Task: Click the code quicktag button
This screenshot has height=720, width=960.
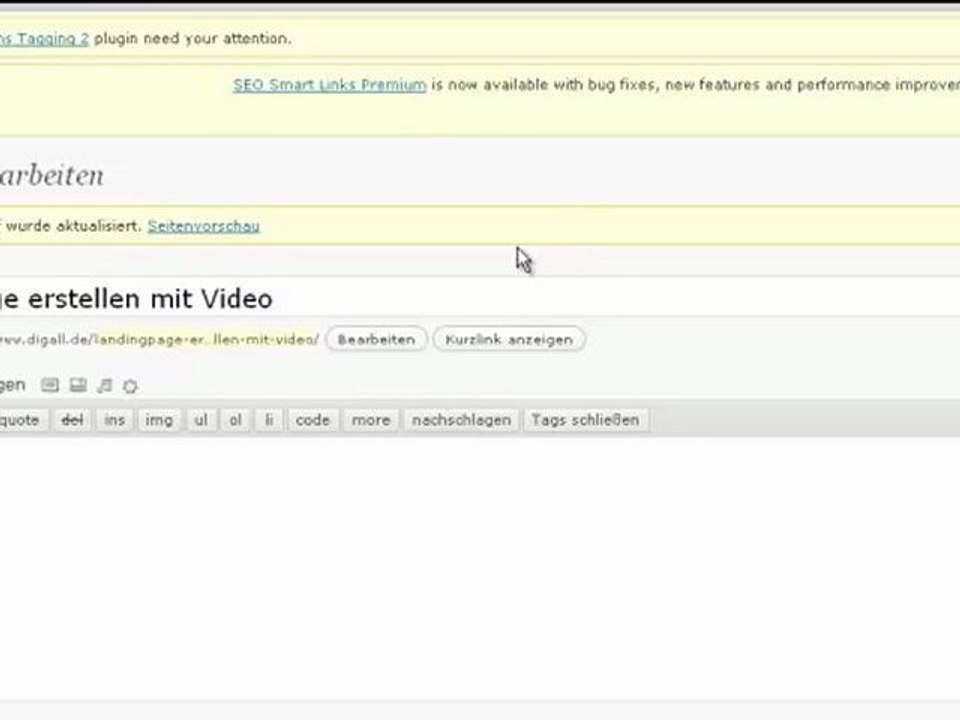Action: coord(313,420)
